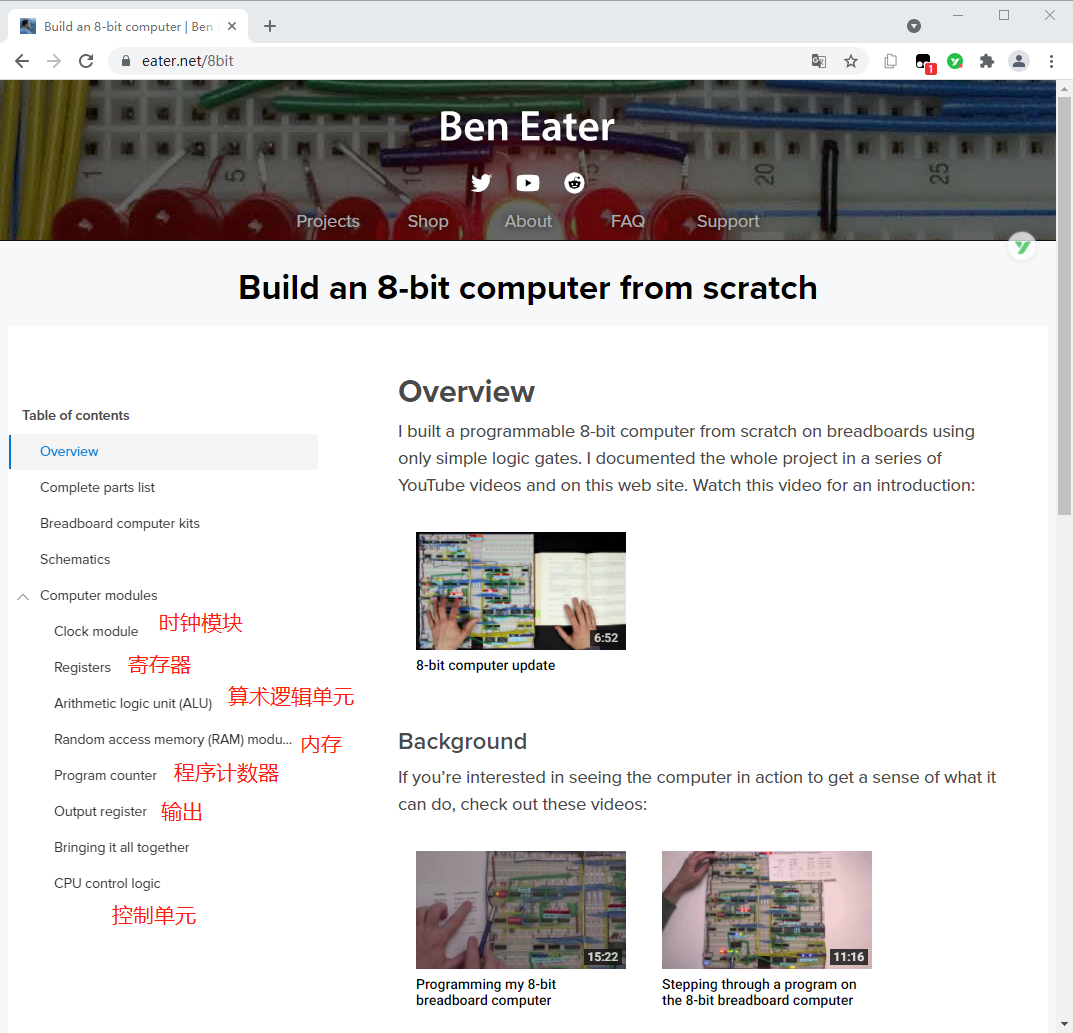Image resolution: width=1073 pixels, height=1033 pixels.
Task: Visit Ben Eater's YouTube channel
Action: tap(528, 183)
